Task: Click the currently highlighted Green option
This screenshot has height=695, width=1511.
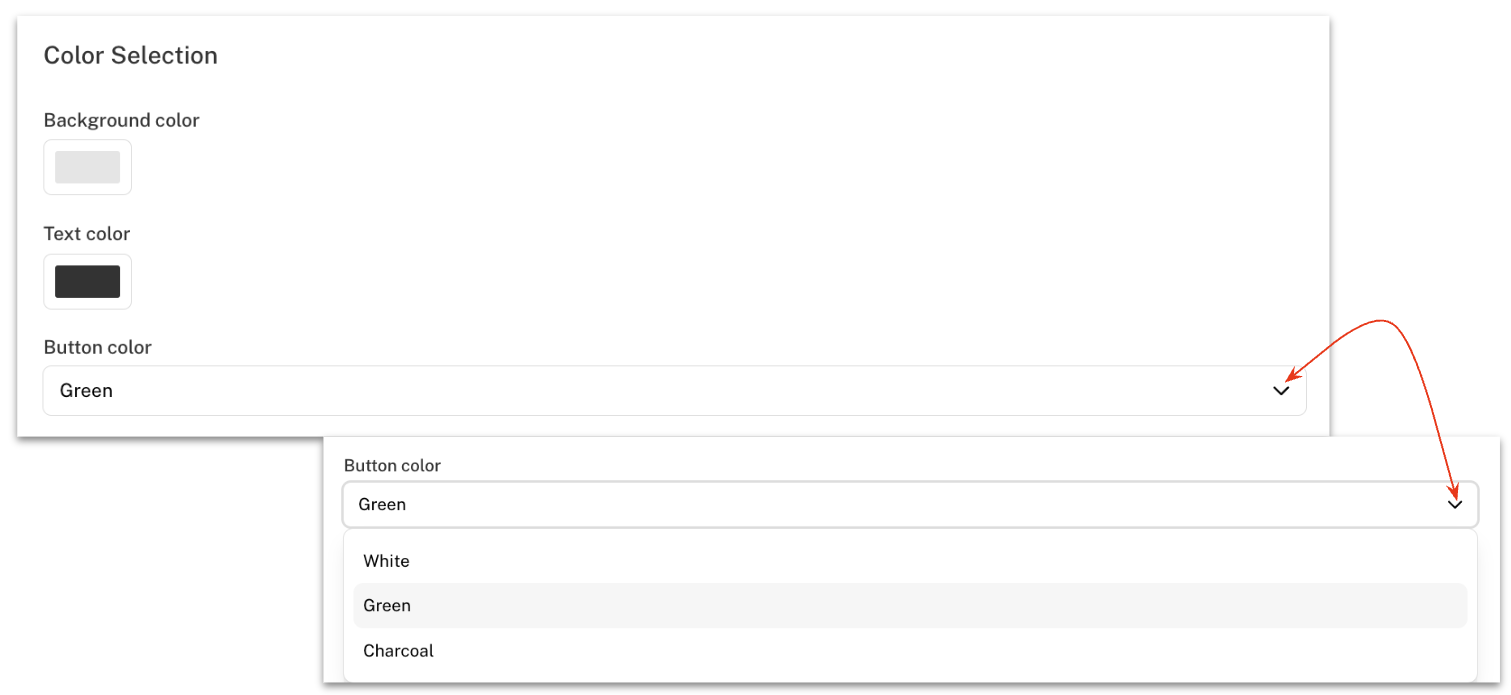Action: tap(386, 605)
